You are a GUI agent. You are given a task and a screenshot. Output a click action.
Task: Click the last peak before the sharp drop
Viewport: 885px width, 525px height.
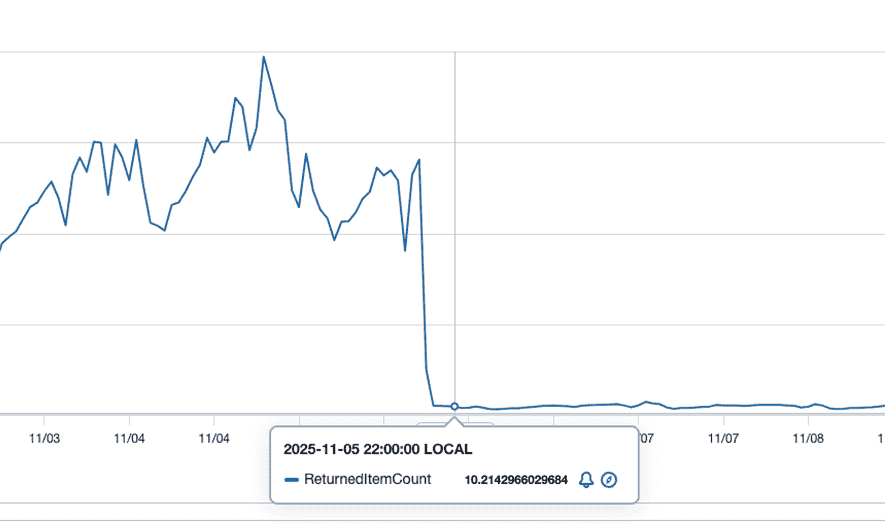[418, 160]
